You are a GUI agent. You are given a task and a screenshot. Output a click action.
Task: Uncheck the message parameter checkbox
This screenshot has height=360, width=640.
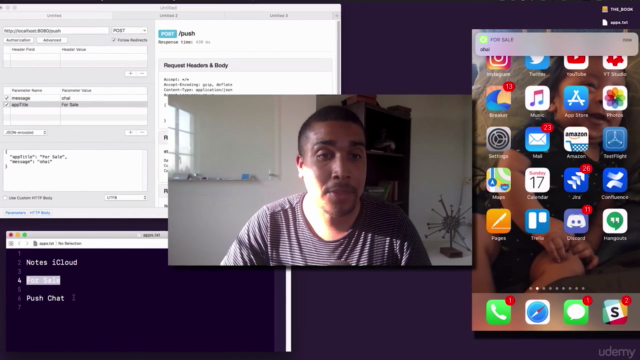[x=7, y=98]
